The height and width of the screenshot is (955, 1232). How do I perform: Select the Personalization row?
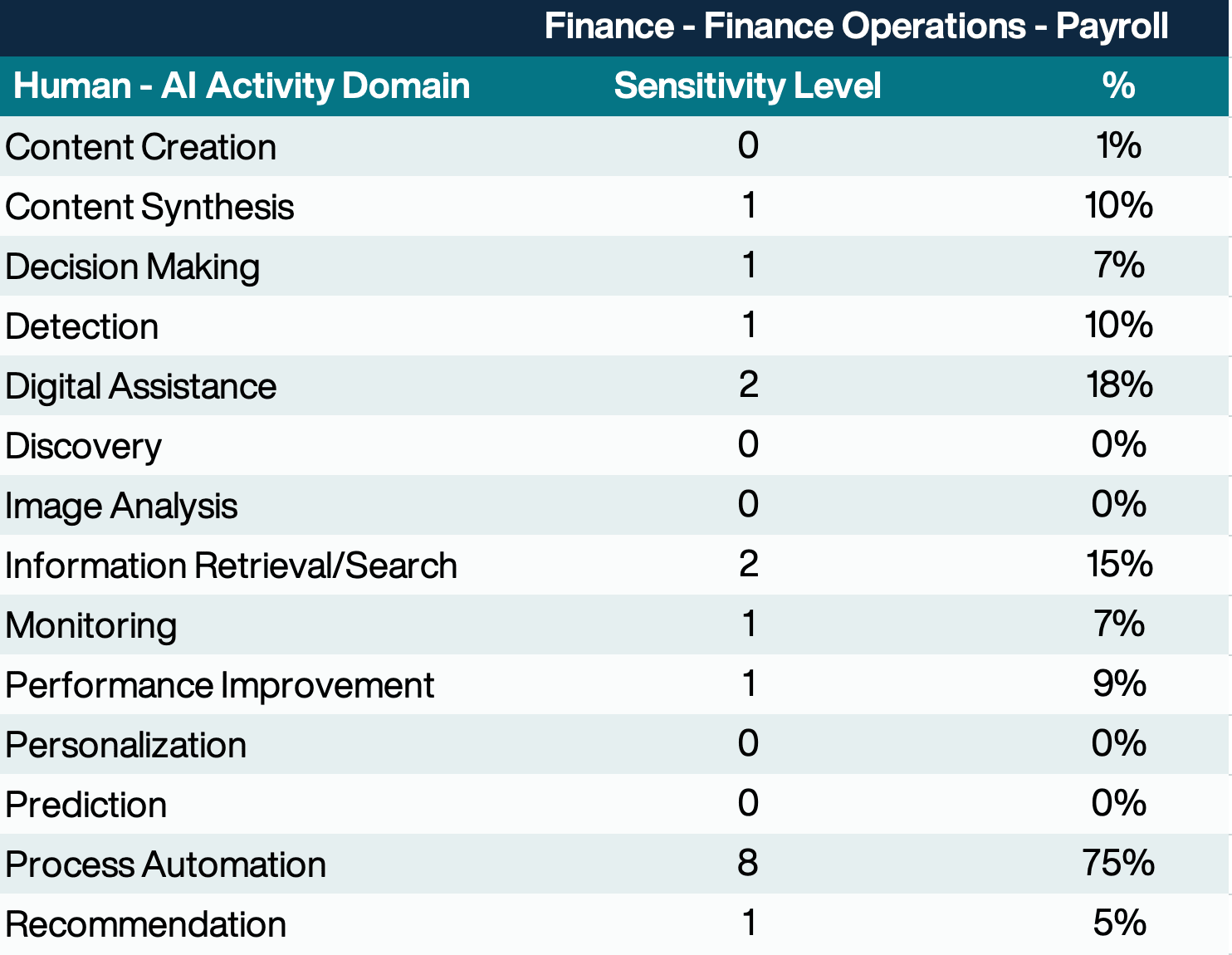[125, 745]
